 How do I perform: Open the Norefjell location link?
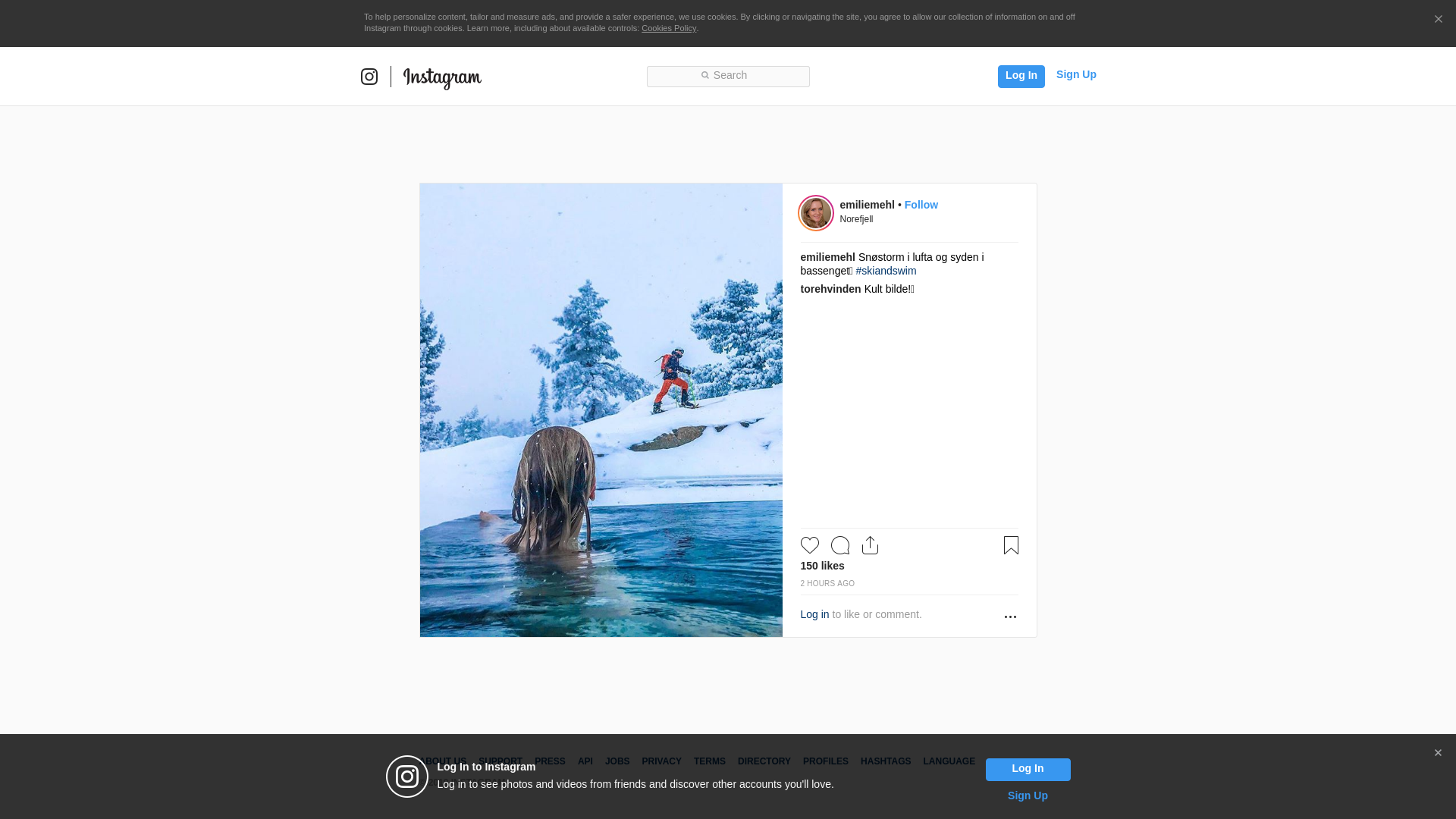pos(856,219)
